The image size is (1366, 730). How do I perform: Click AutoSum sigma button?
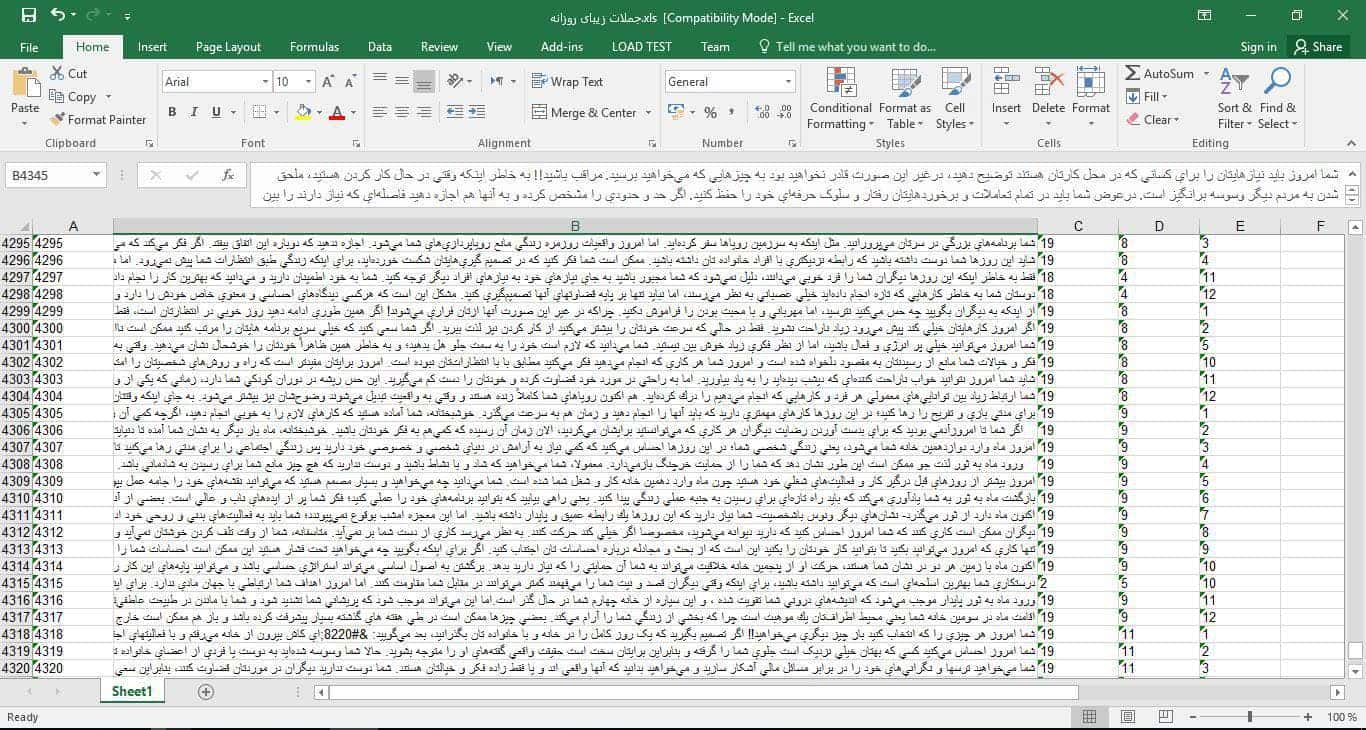(1158, 73)
